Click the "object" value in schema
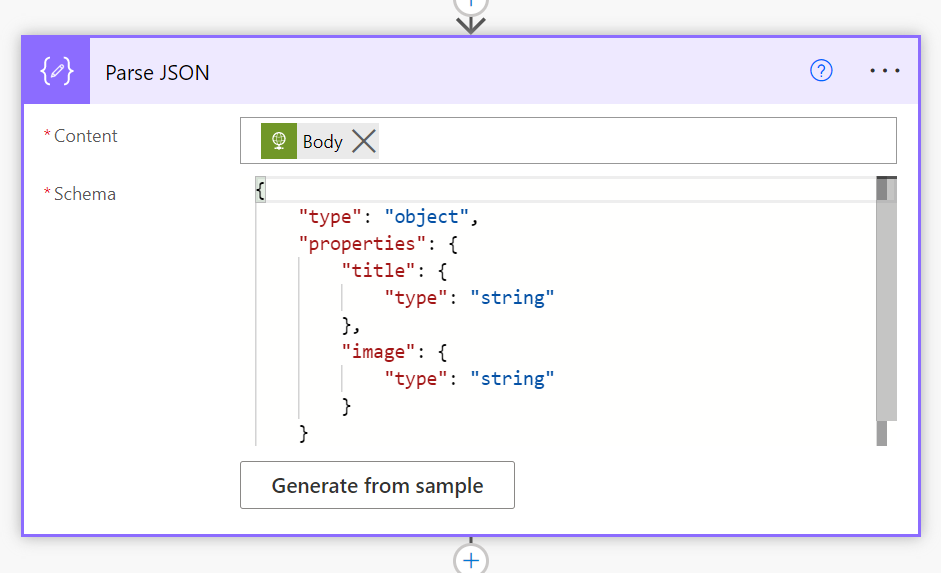Image resolution: width=941 pixels, height=573 pixels. pyautogui.click(x=428, y=217)
